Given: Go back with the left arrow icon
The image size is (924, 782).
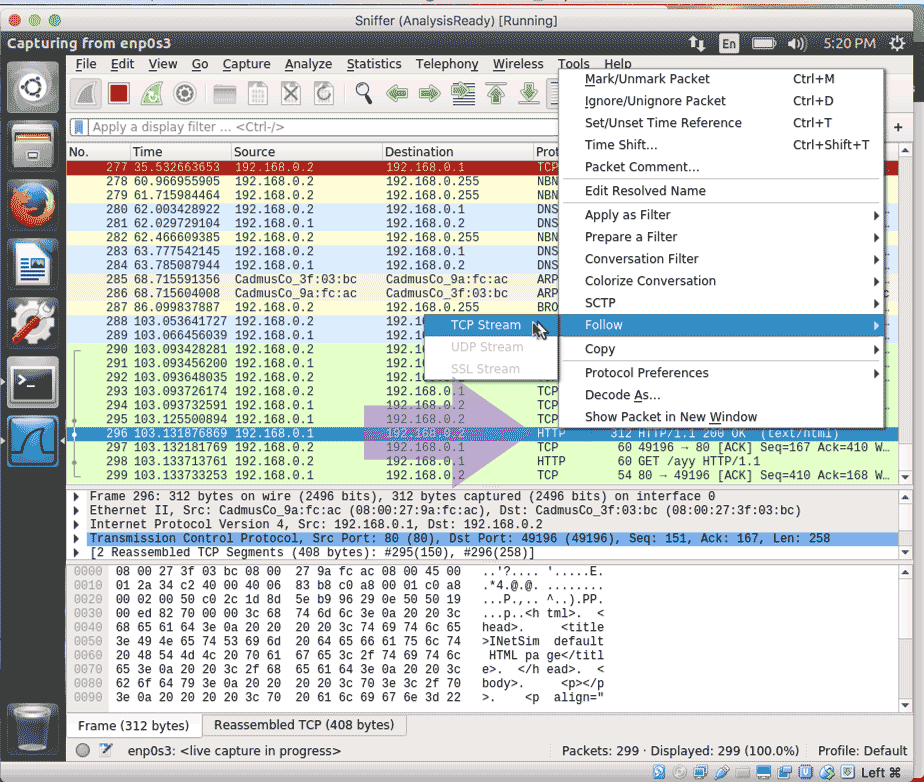Looking at the screenshot, I should 397,94.
